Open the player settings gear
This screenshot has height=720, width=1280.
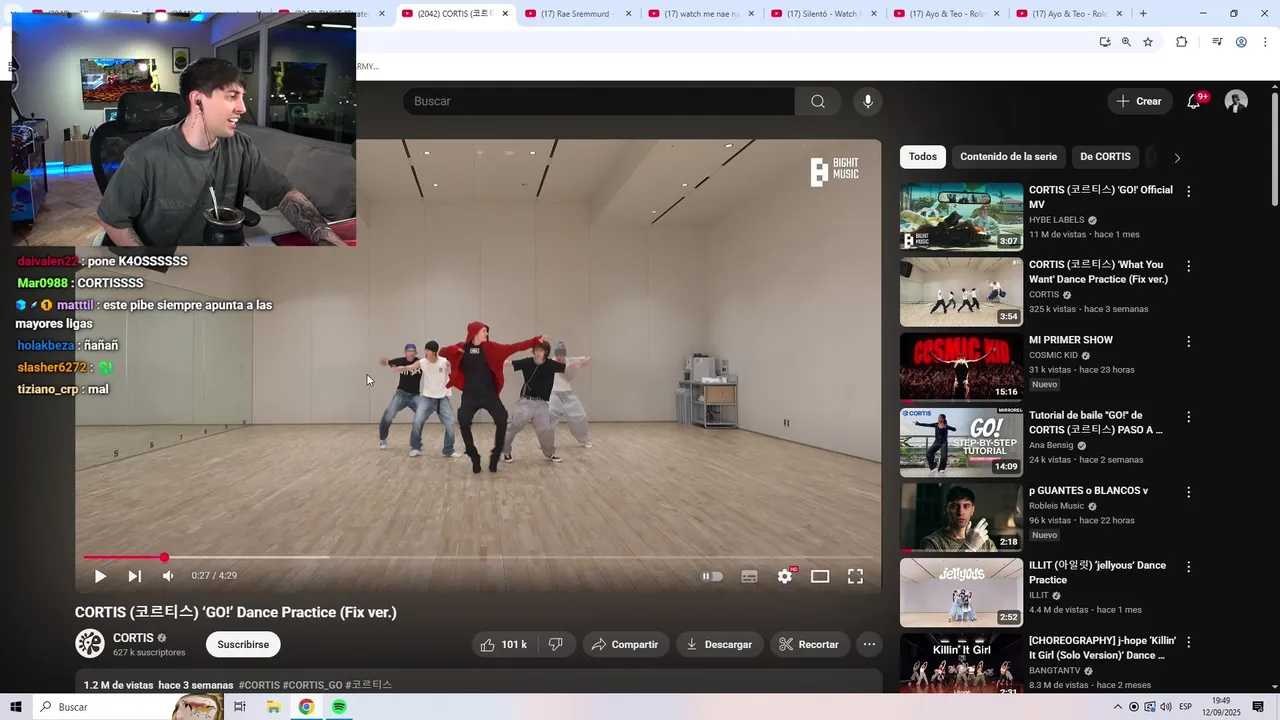785,576
